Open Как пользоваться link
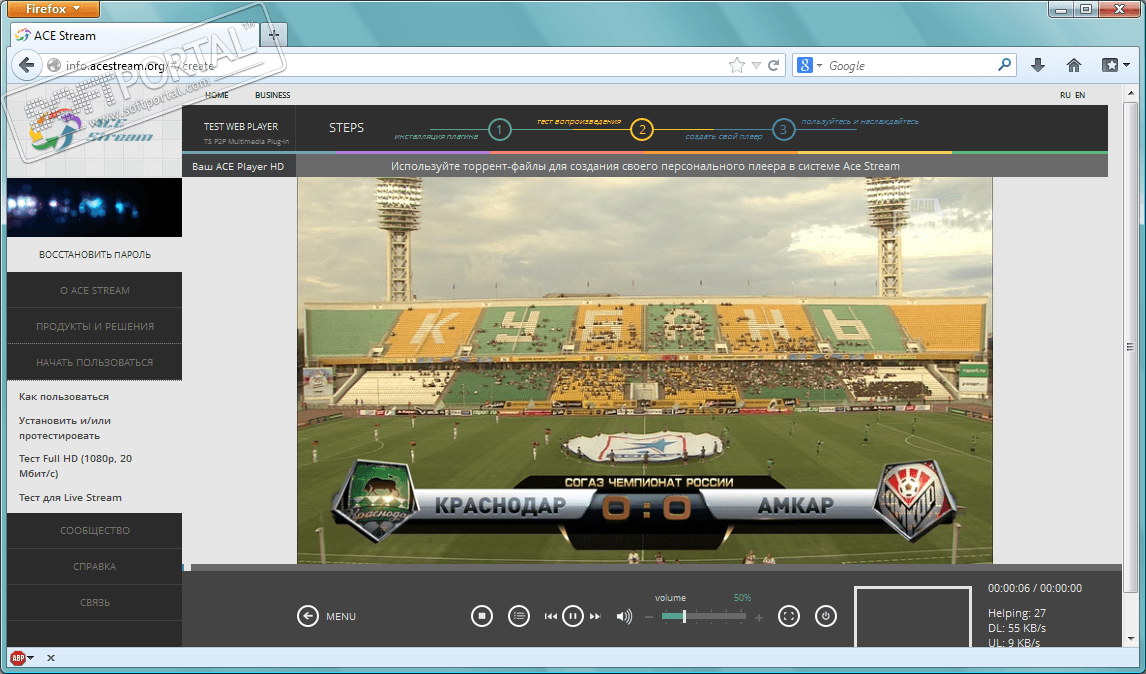 coord(64,396)
